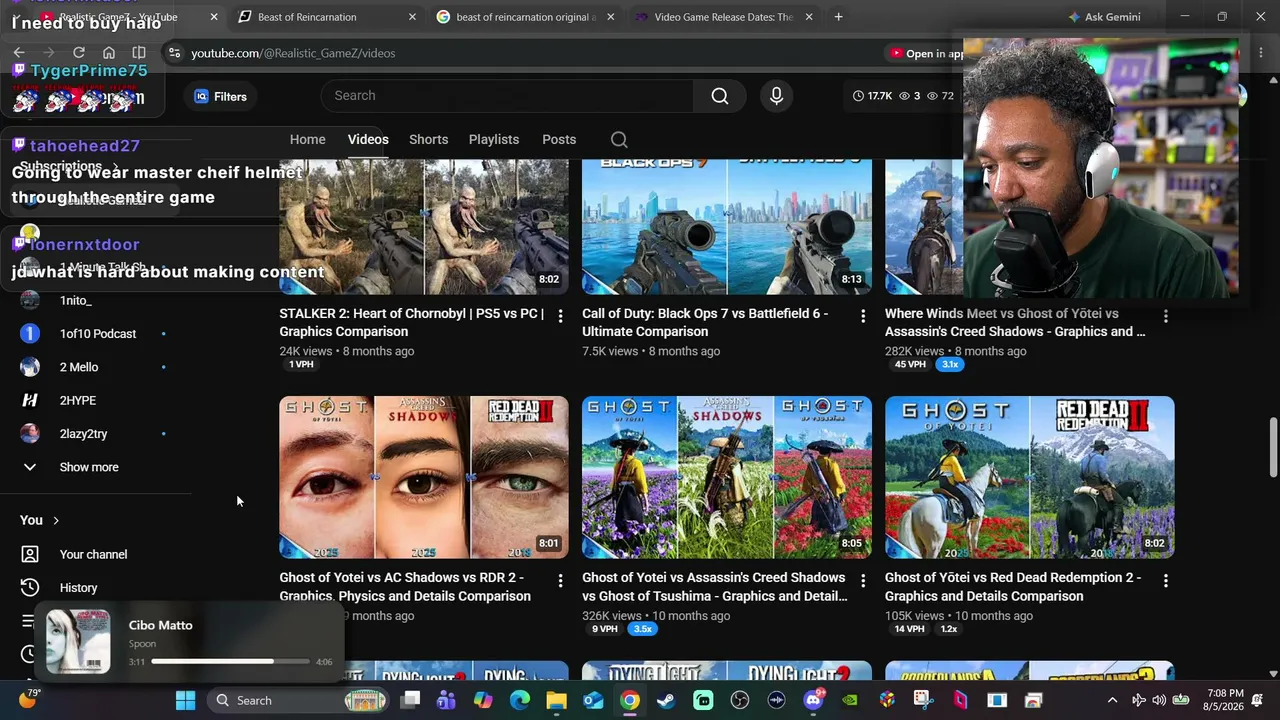Open Outlook from the taskbar
Image resolution: width=1280 pixels, height=720 pixels.
pos(593,700)
